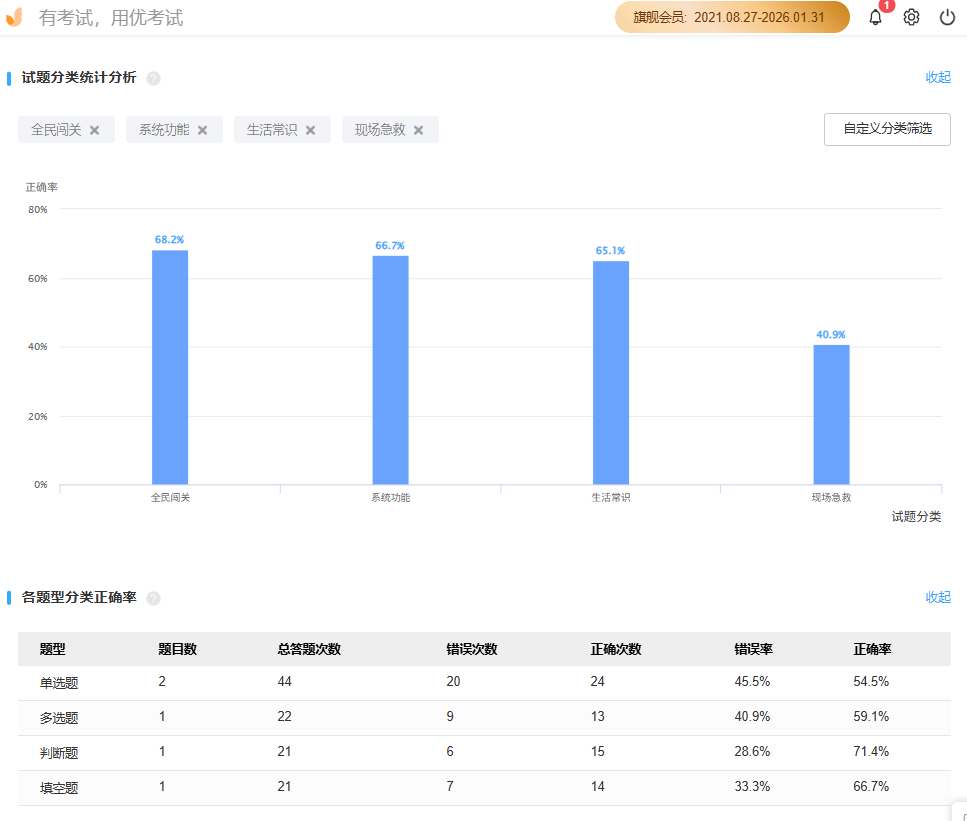Click help icon beside 各题型分类正确率

tap(153, 598)
